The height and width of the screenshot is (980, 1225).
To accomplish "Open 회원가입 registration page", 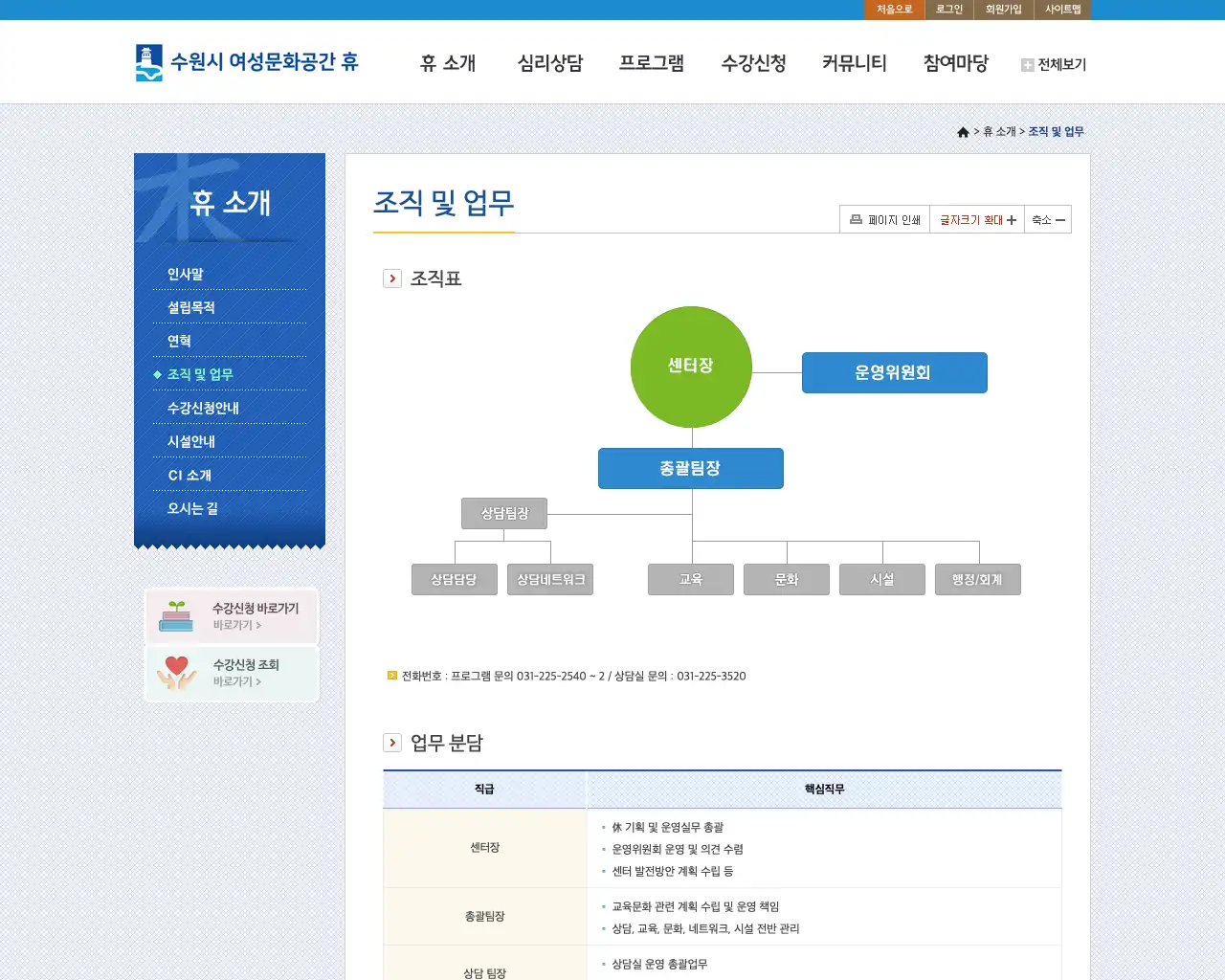I will click(x=1002, y=10).
